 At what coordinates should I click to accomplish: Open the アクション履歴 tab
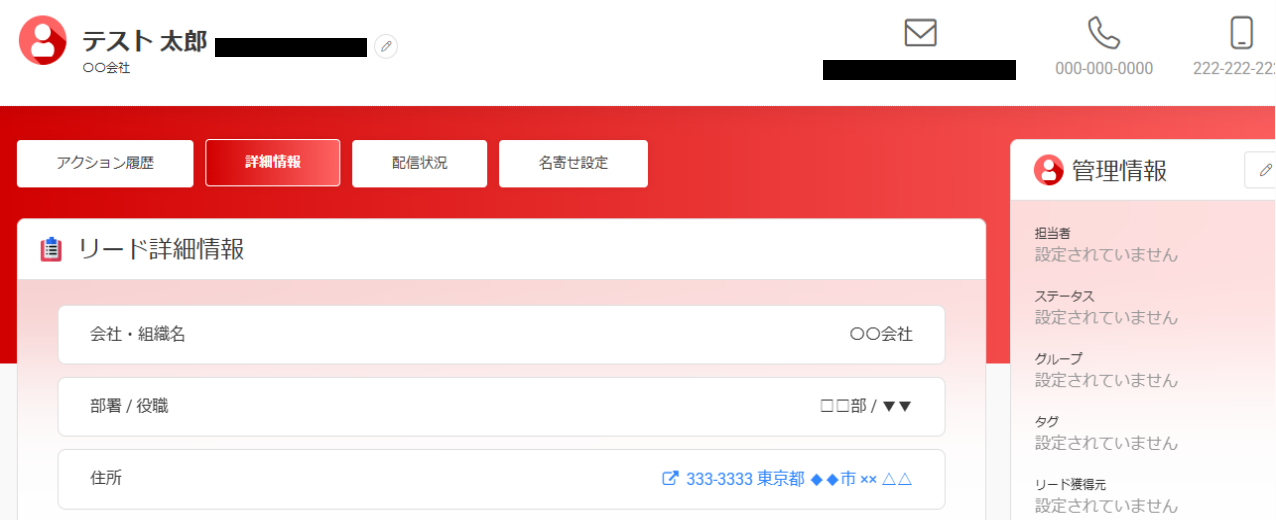(x=105, y=163)
